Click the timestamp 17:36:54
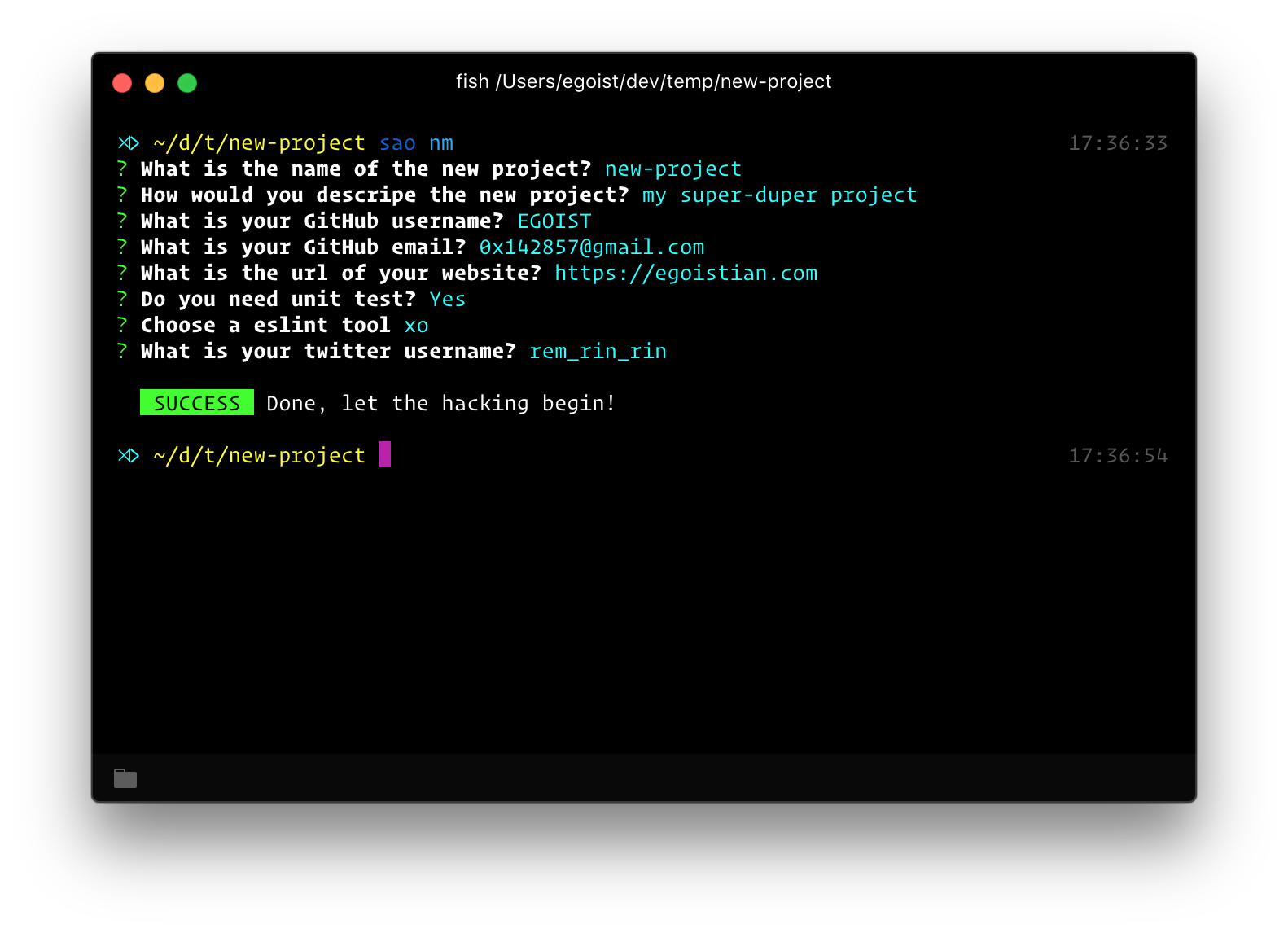Viewport: 1288px width, 933px height. (x=1118, y=456)
